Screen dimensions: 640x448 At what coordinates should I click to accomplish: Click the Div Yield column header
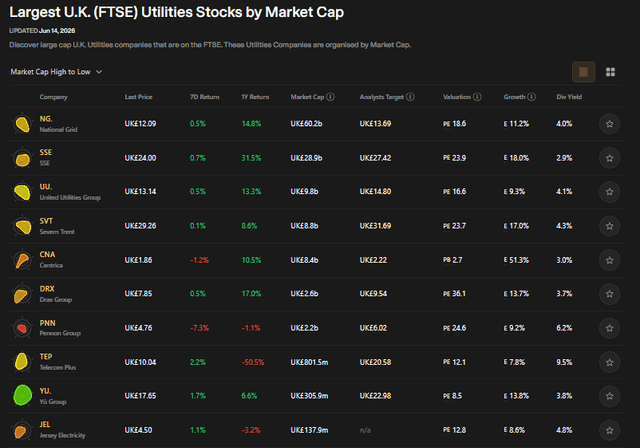569,97
